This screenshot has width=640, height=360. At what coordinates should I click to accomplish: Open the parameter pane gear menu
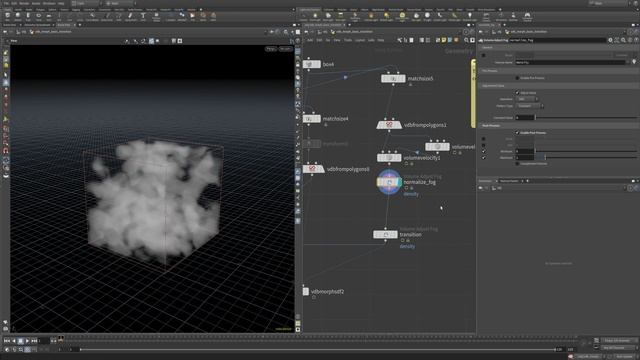610,40
